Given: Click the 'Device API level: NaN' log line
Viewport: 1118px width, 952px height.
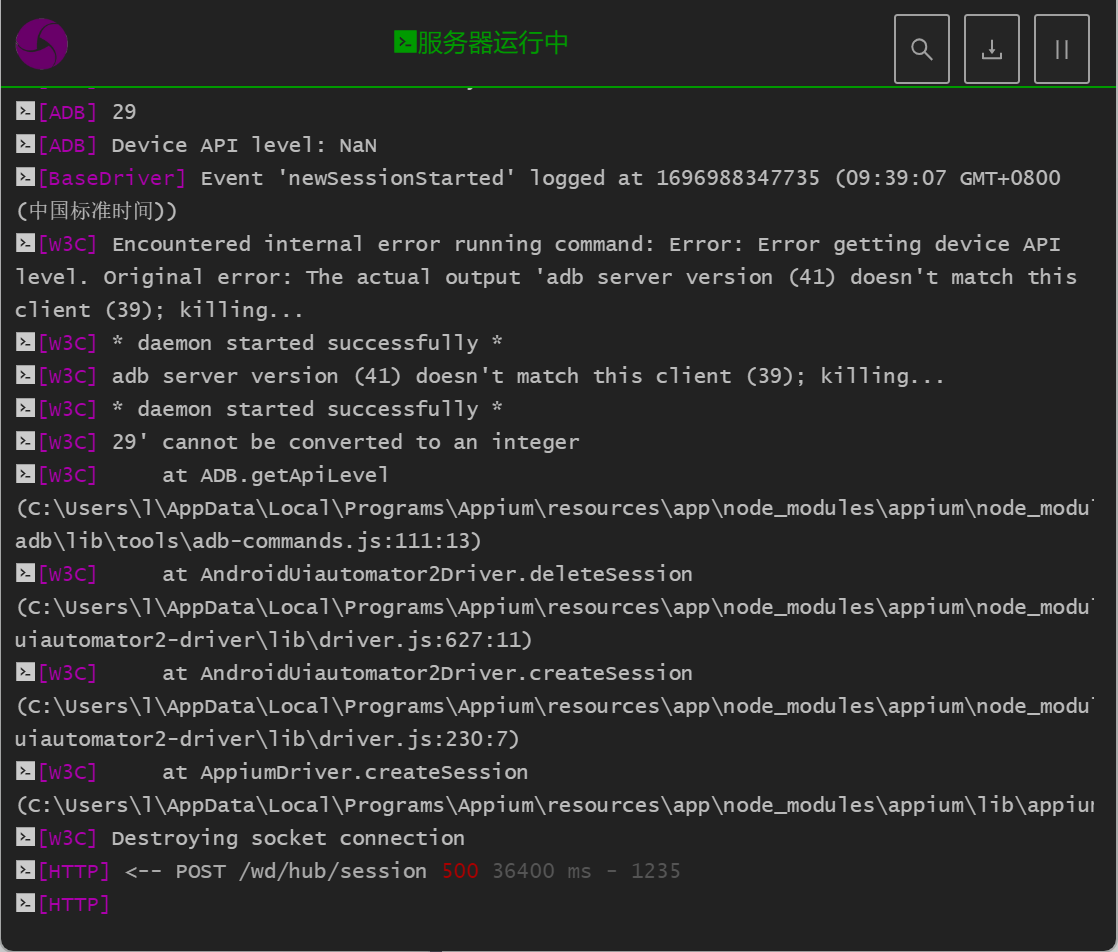Looking at the screenshot, I should 244,145.
